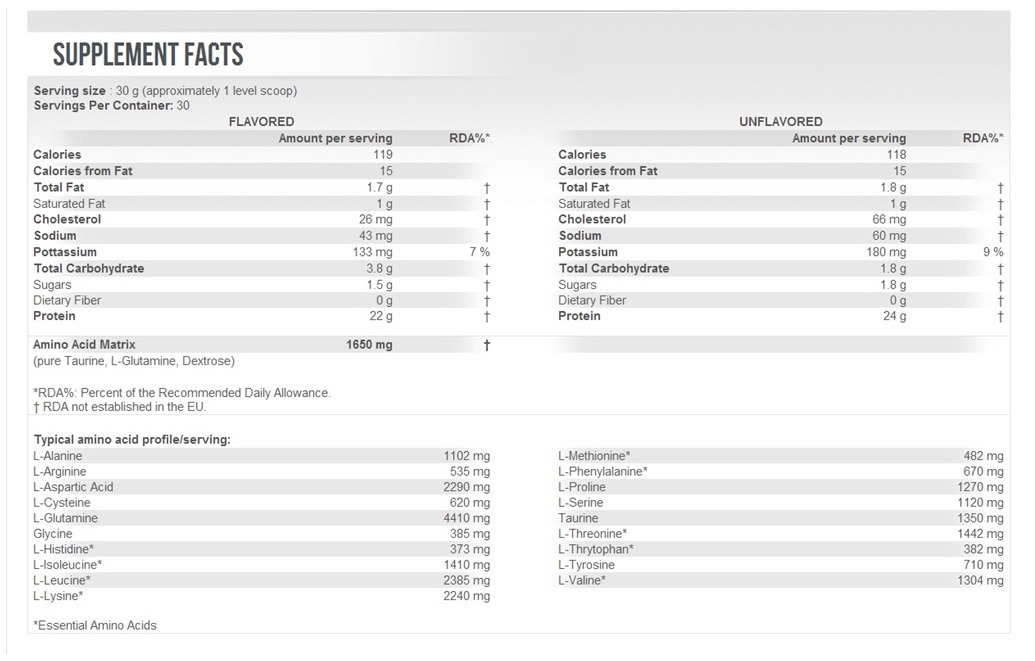The width and height of the screenshot is (1035, 661).
Task: Click the Amino Acid Matrix label
Action: (84, 345)
